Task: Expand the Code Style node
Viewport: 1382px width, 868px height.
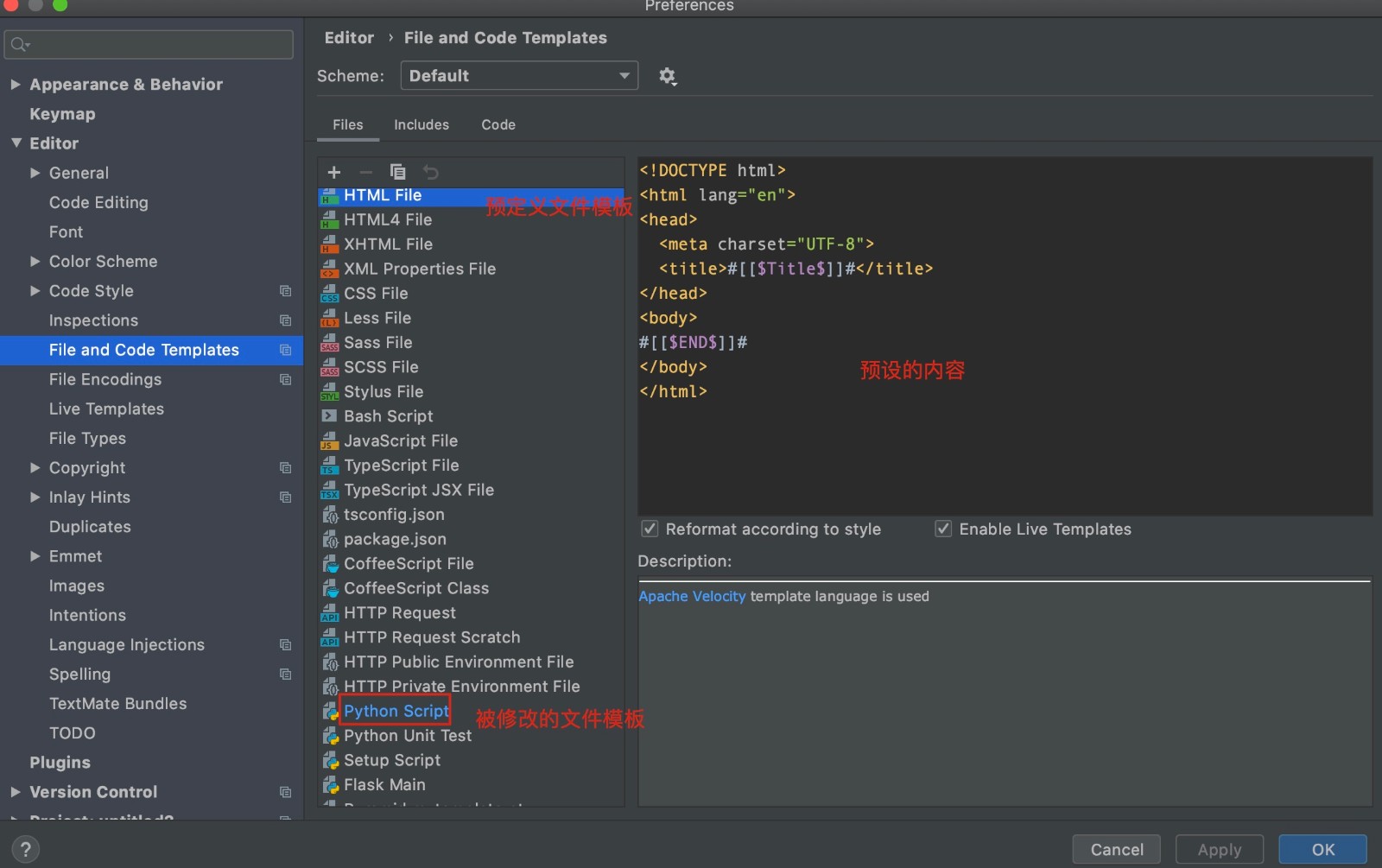Action: [35, 291]
